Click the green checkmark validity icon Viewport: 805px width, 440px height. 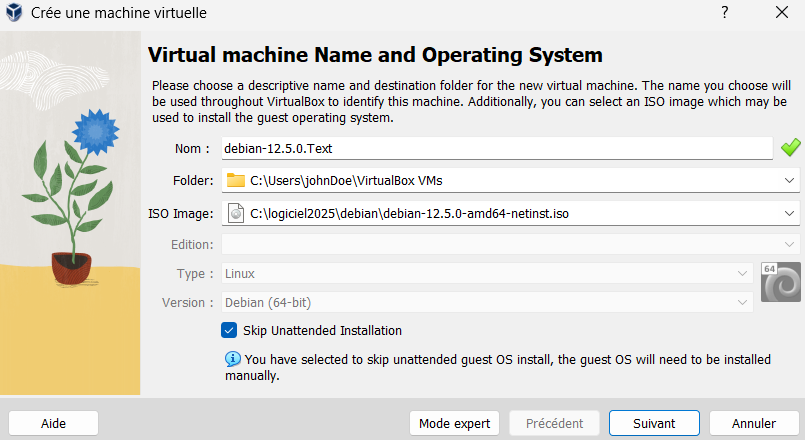[790, 148]
